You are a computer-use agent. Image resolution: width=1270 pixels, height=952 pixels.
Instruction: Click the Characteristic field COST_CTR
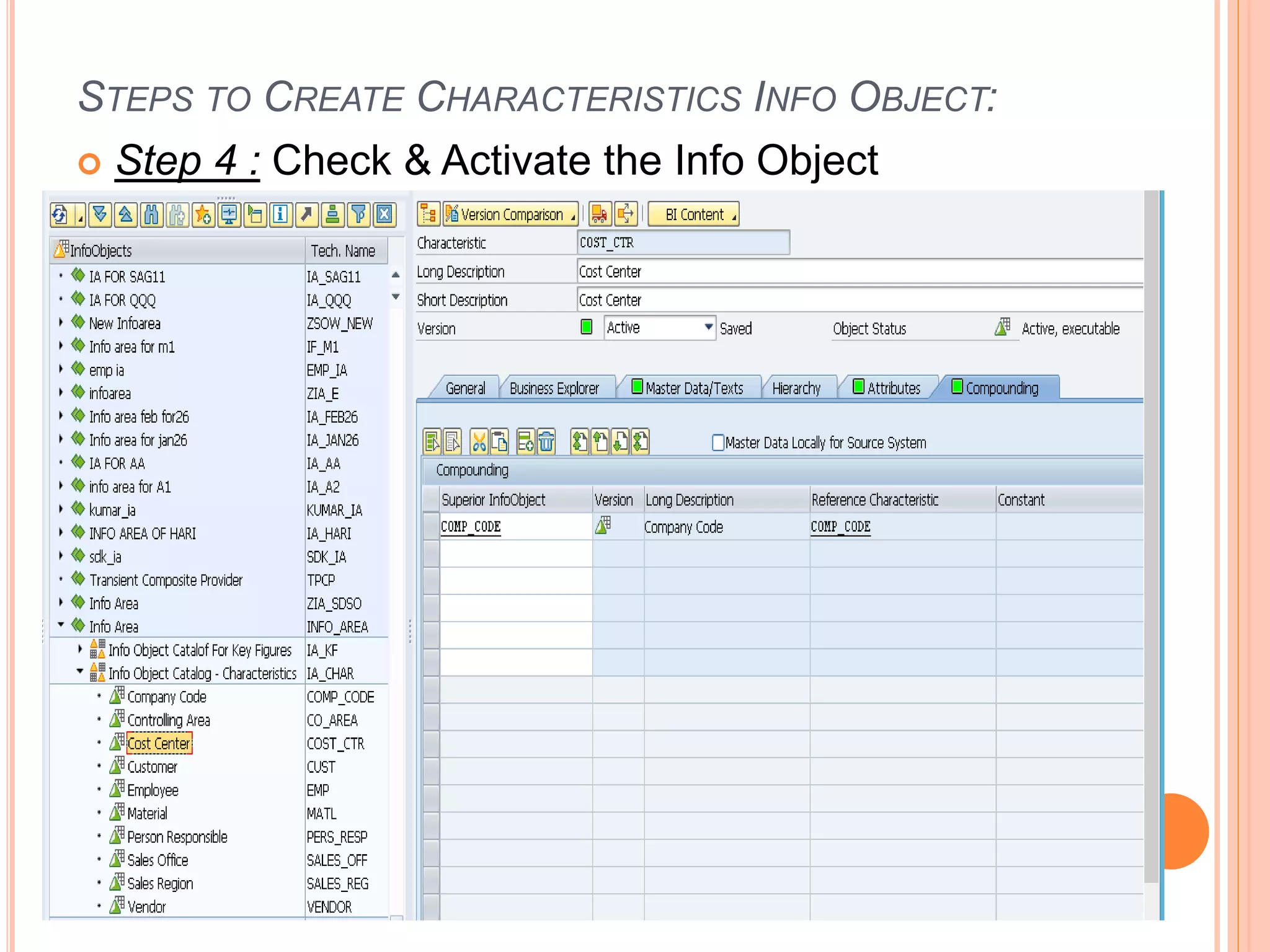[683, 242]
